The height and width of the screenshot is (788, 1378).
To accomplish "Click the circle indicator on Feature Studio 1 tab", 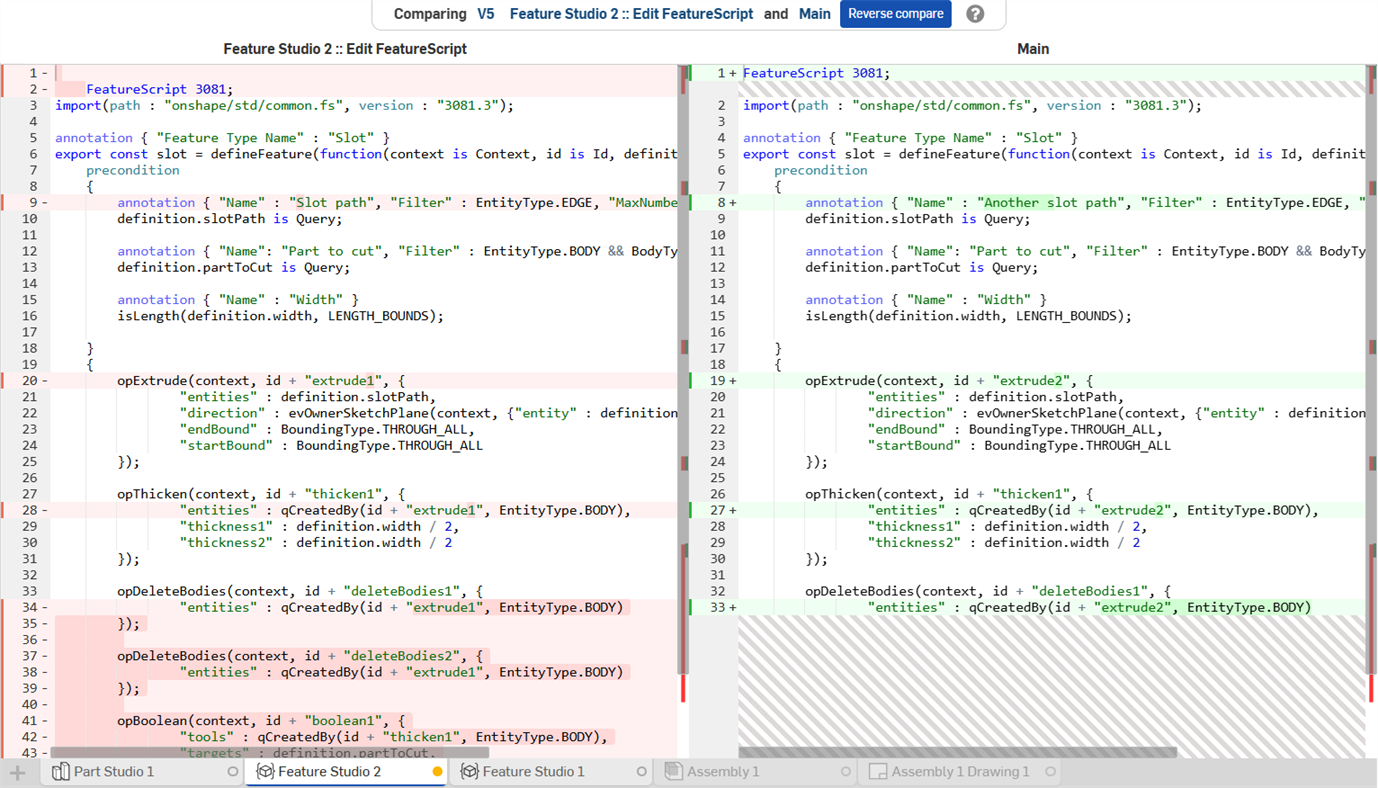I will [642, 772].
